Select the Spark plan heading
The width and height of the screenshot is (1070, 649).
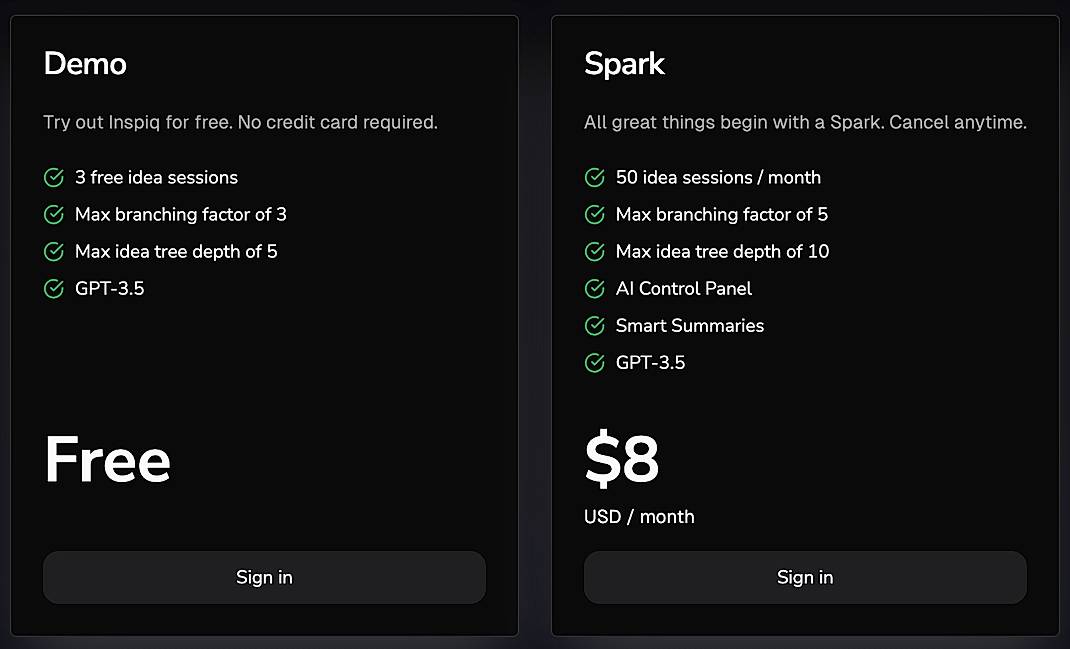coord(625,64)
